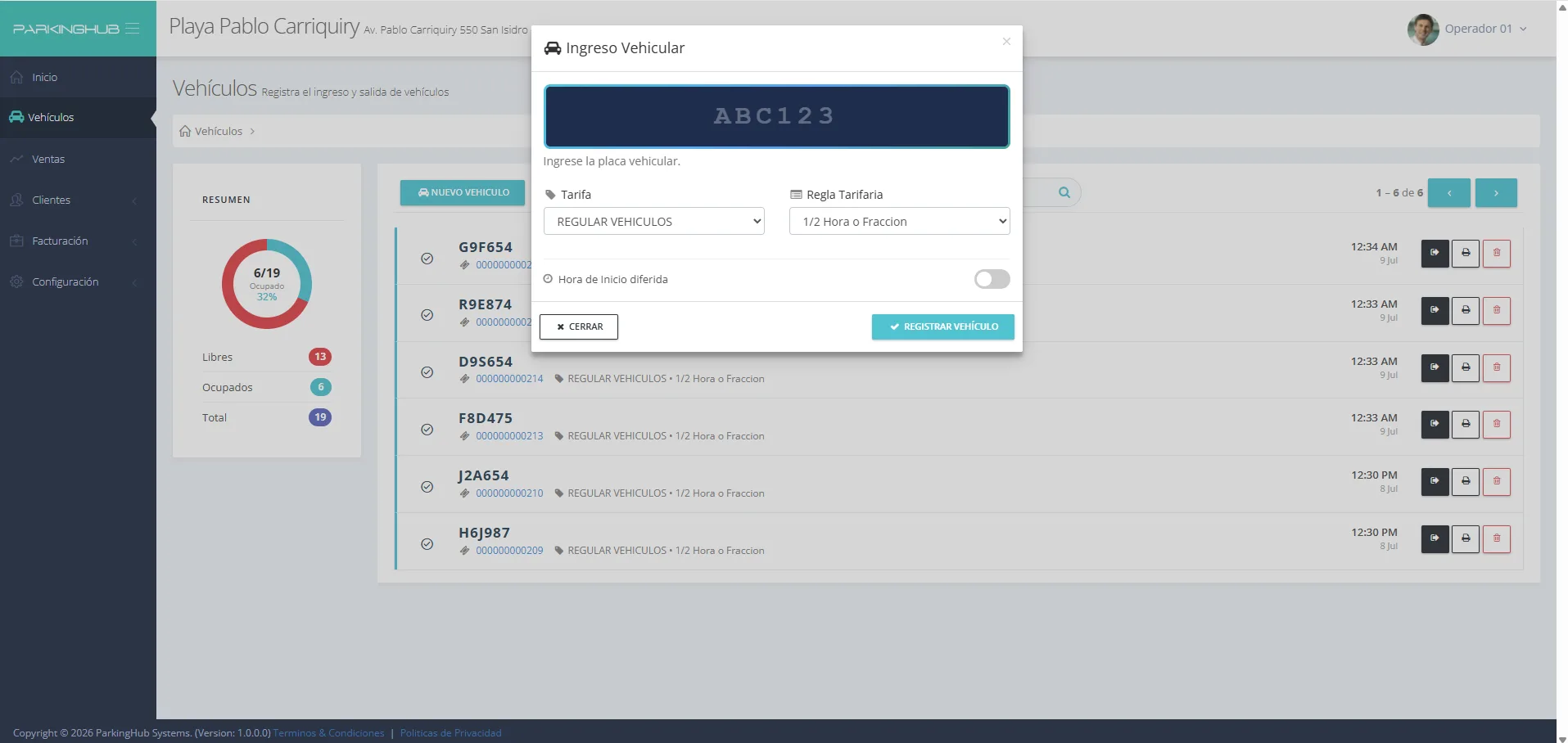
Task: Click the search magnifier icon
Action: click(1064, 192)
